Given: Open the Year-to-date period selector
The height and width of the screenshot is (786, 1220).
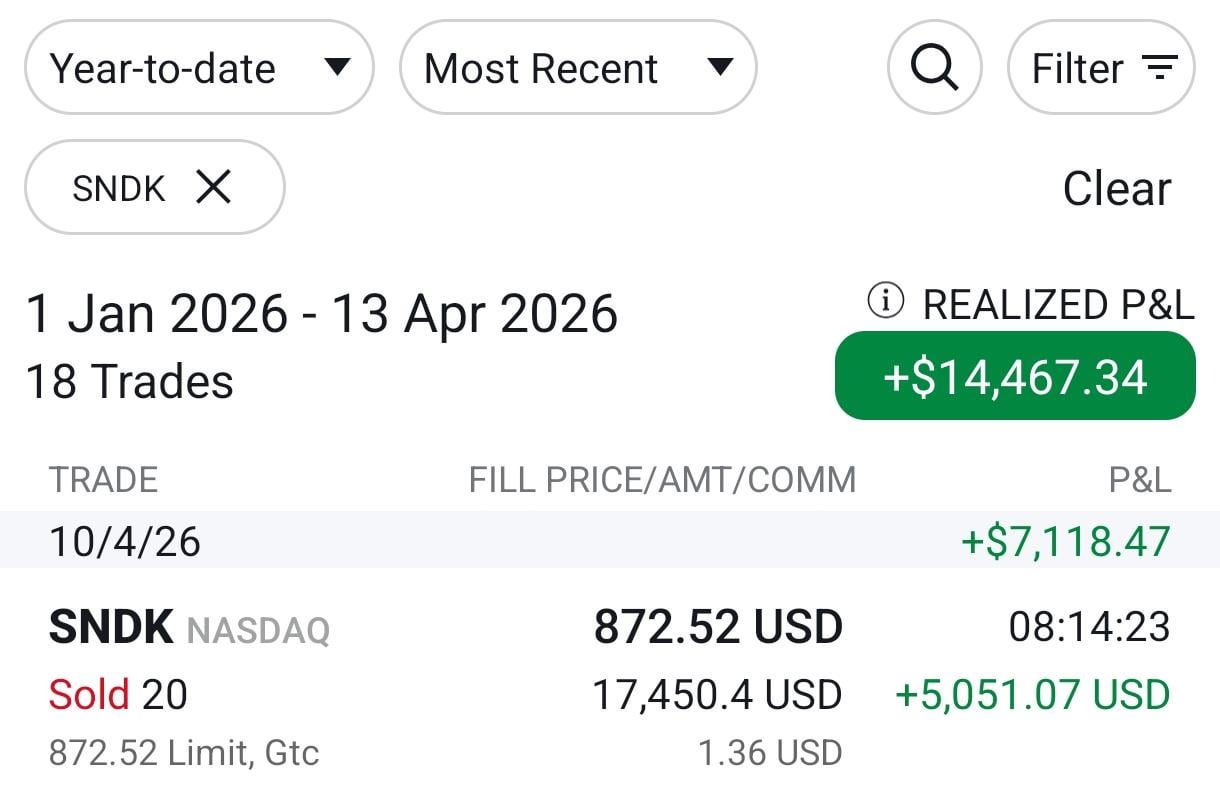Looking at the screenshot, I should click(165, 68).
